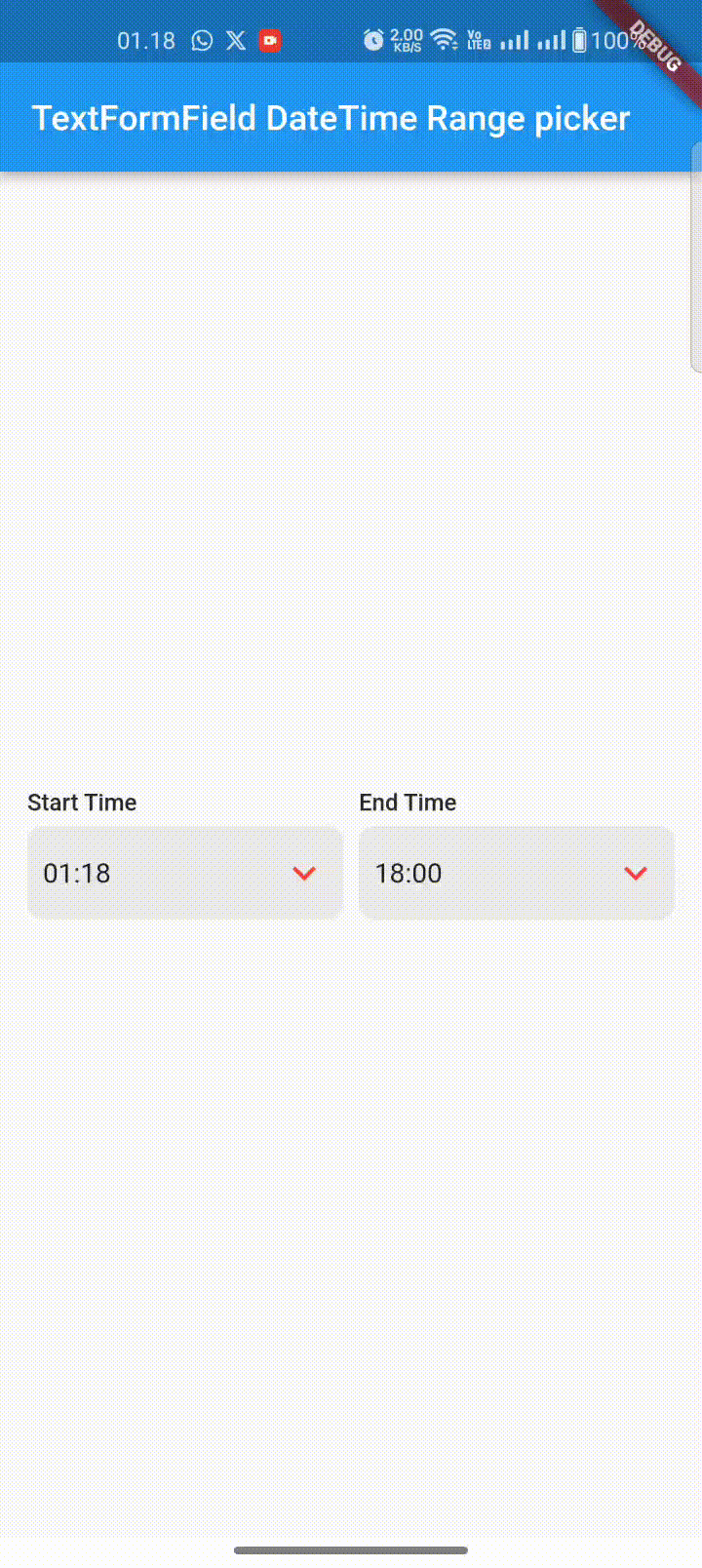Expand the Start Time dropdown chevron
The height and width of the screenshot is (1568, 702).
click(303, 873)
